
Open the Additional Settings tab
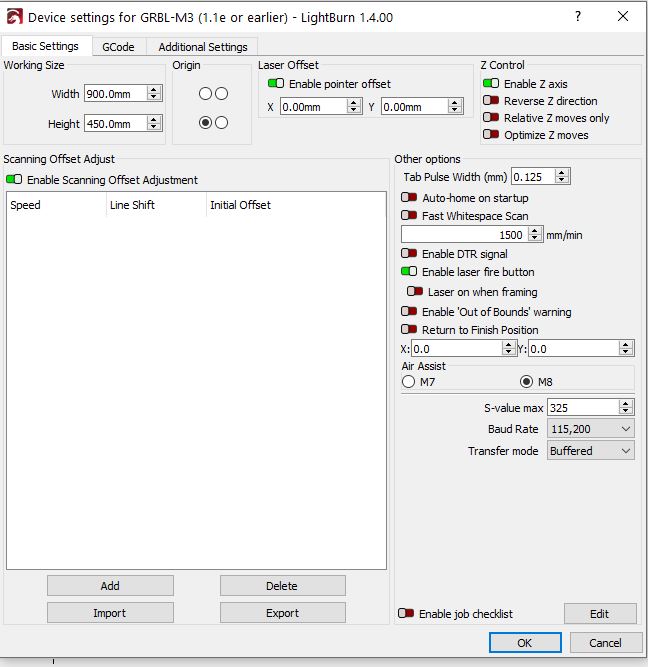coord(203,47)
